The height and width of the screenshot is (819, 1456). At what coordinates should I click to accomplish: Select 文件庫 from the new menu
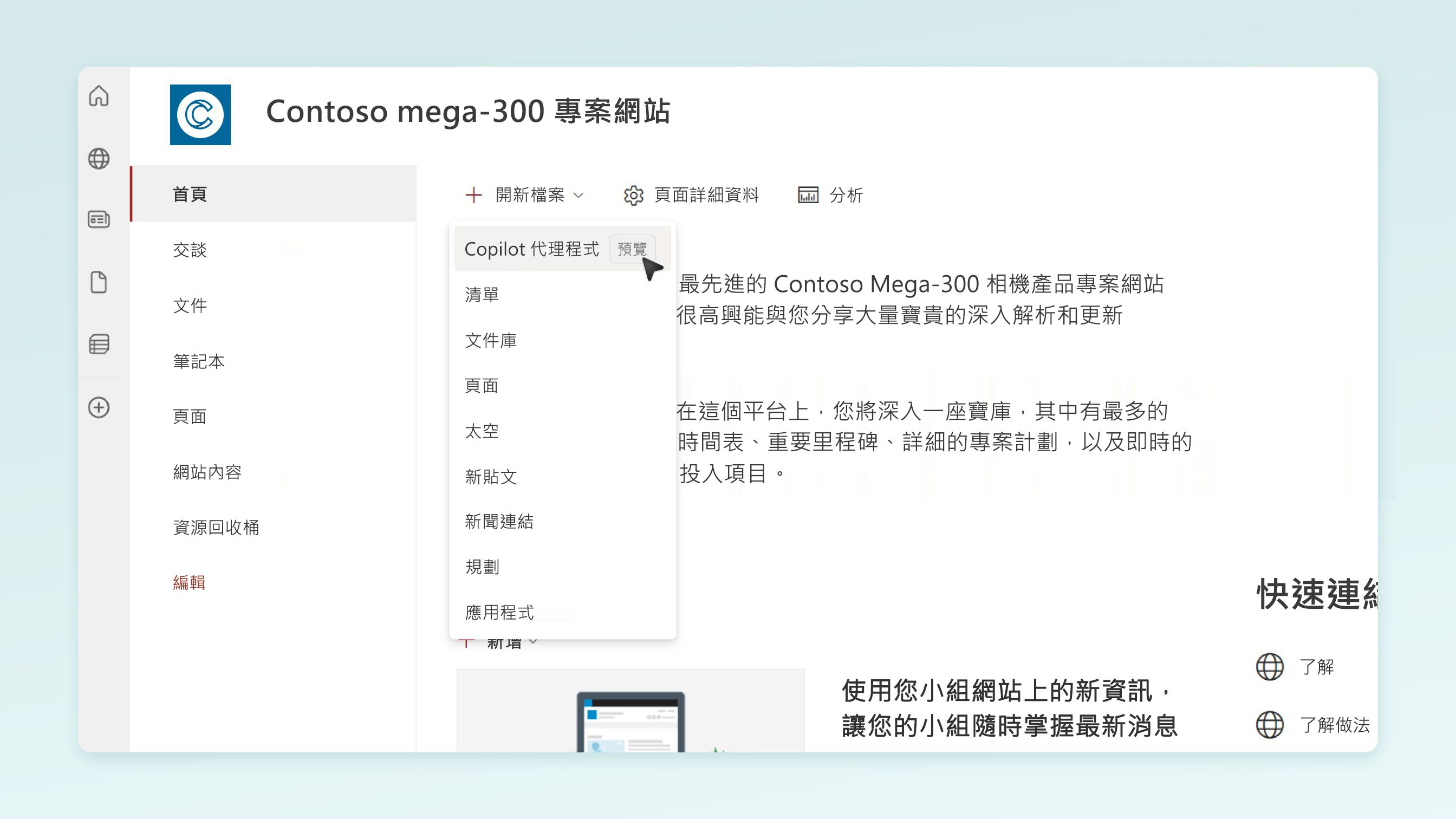coord(562,340)
